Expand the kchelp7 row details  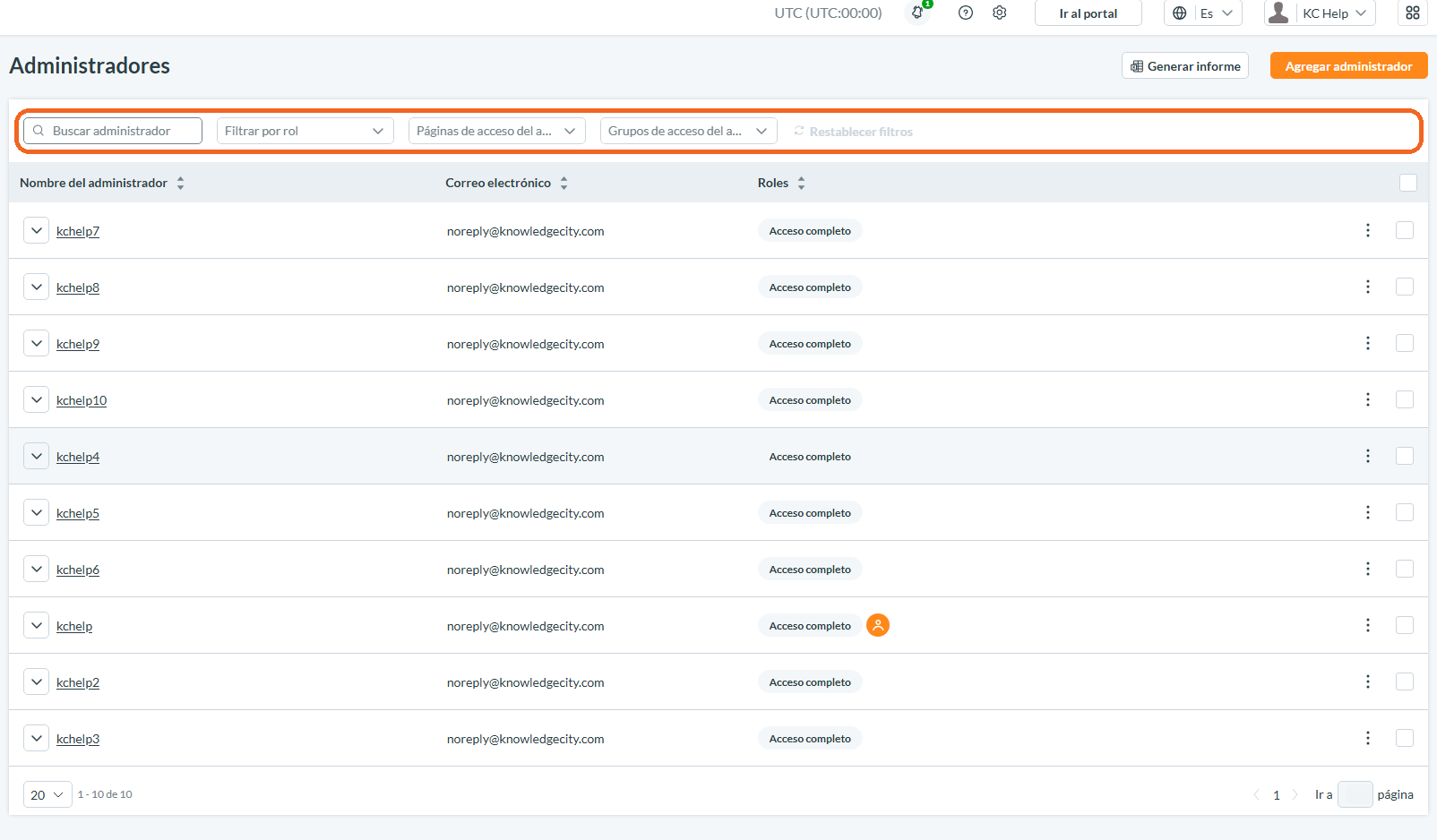pos(36,230)
